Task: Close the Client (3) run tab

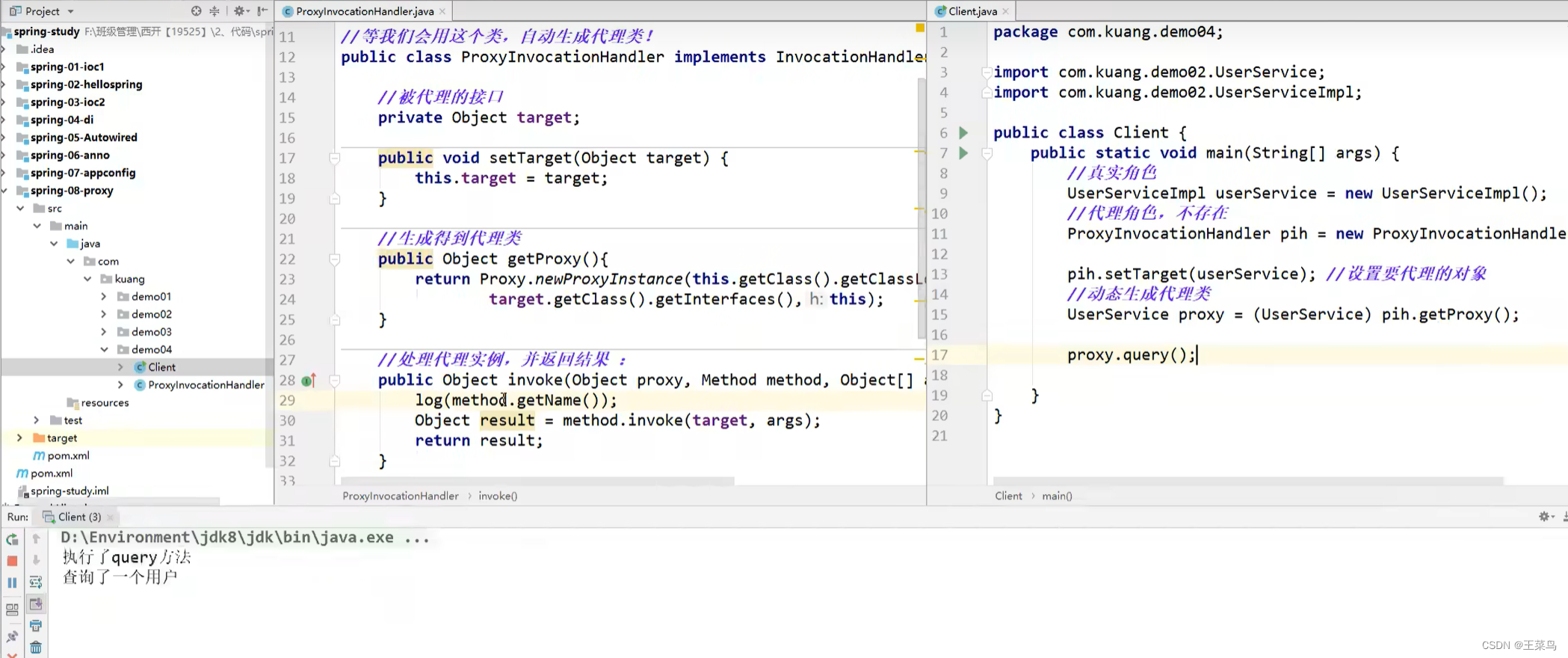Action: pyautogui.click(x=111, y=517)
